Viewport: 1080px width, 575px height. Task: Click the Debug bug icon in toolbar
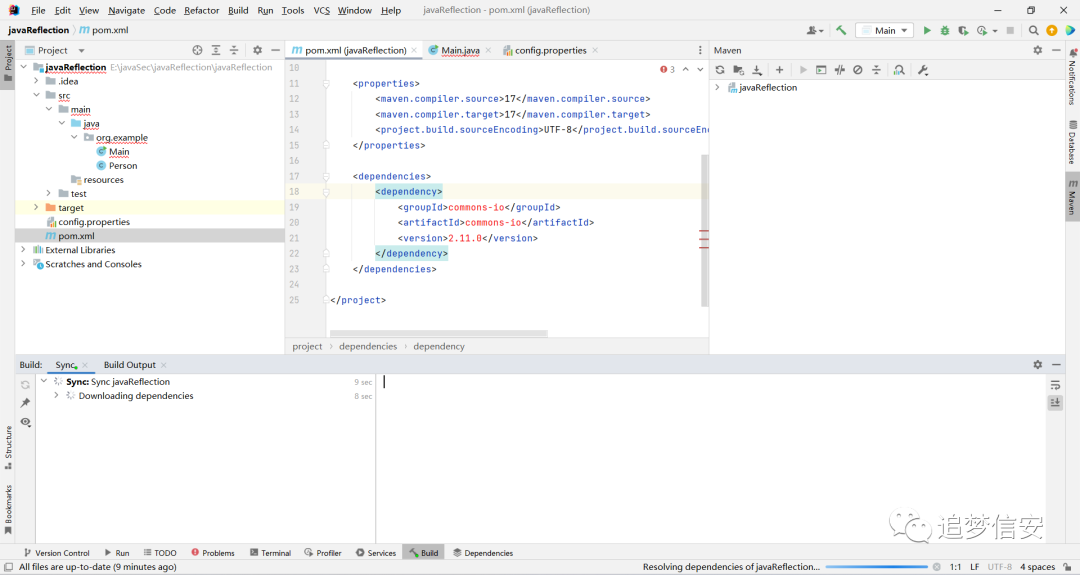pos(945,30)
